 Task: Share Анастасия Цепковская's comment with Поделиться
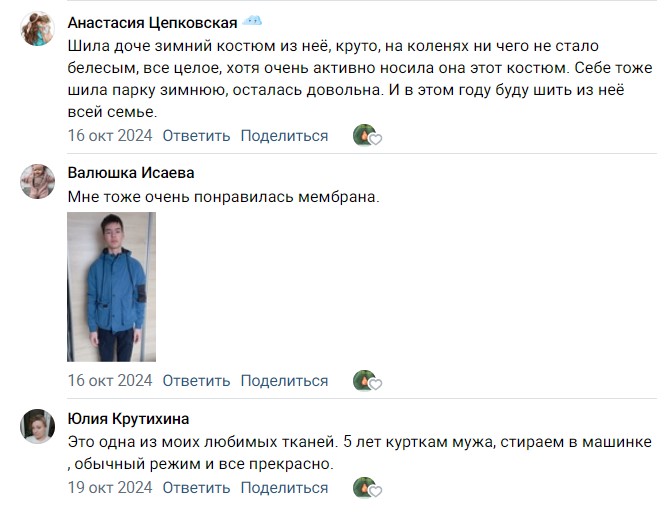click(x=284, y=136)
